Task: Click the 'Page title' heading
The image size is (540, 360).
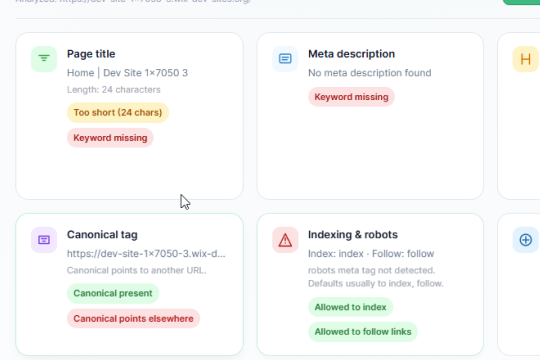Action: 91,54
